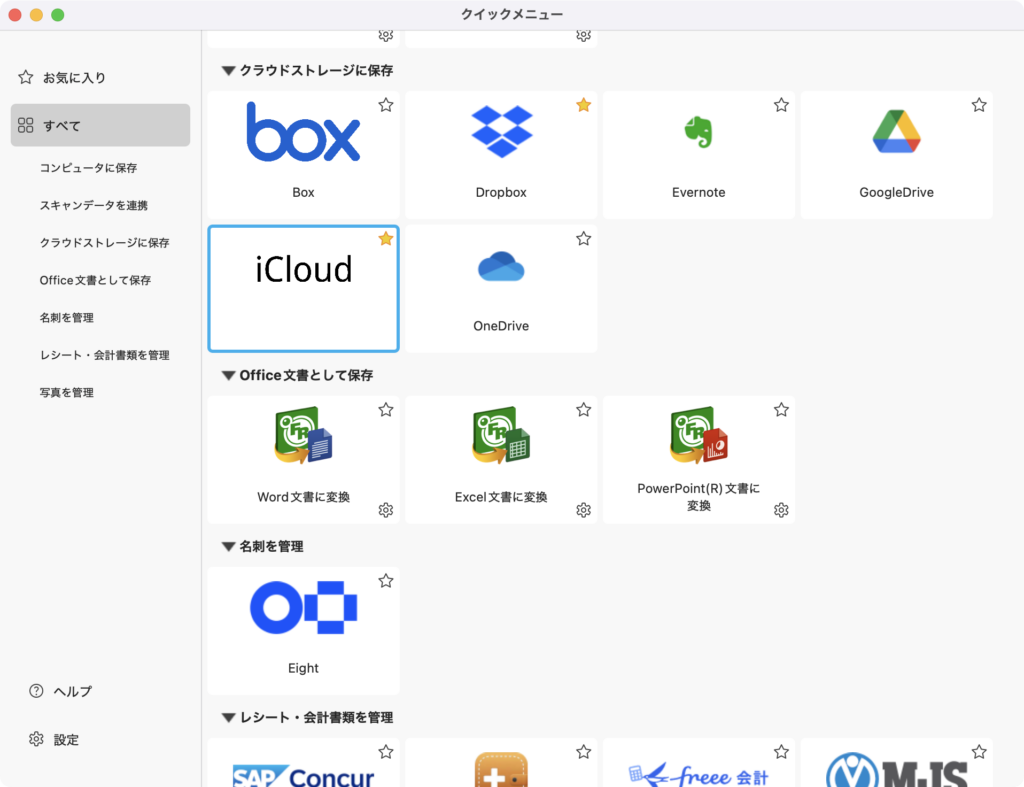Collapse the Office文書として保存 section
Screen dimensions: 1024x787
[x=228, y=376]
